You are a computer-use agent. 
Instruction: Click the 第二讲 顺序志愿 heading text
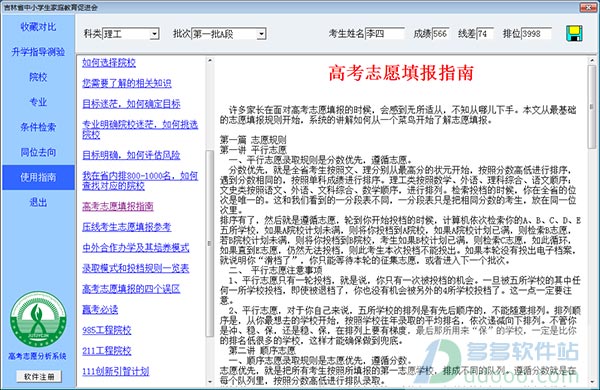262,351
